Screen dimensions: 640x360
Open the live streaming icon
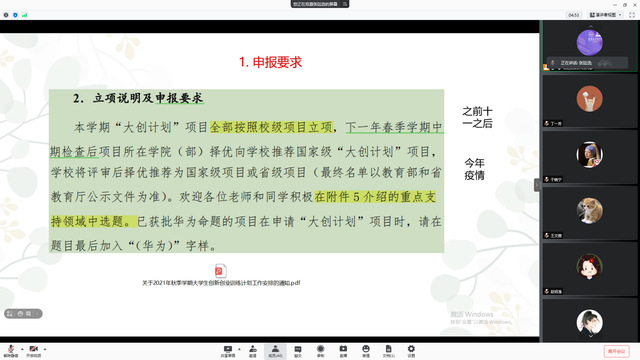click(x=343, y=351)
